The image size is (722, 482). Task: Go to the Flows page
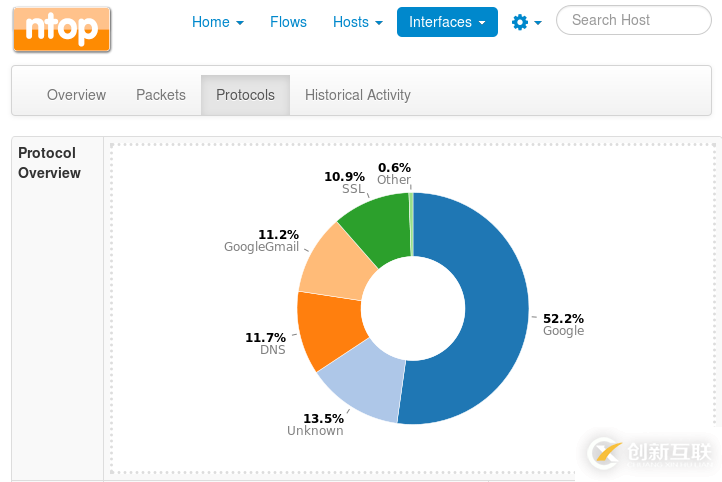[x=288, y=22]
